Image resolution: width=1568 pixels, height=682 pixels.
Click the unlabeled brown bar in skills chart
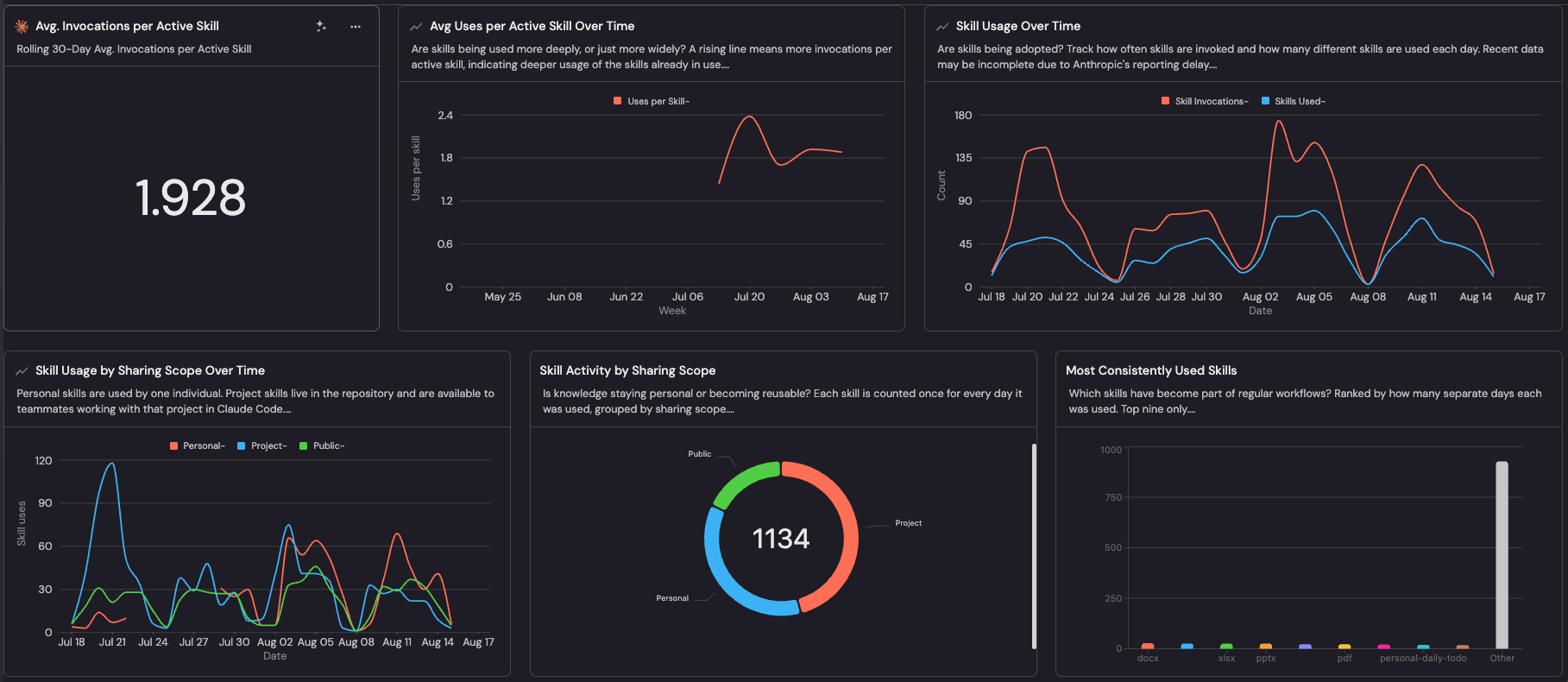pyautogui.click(x=1463, y=647)
